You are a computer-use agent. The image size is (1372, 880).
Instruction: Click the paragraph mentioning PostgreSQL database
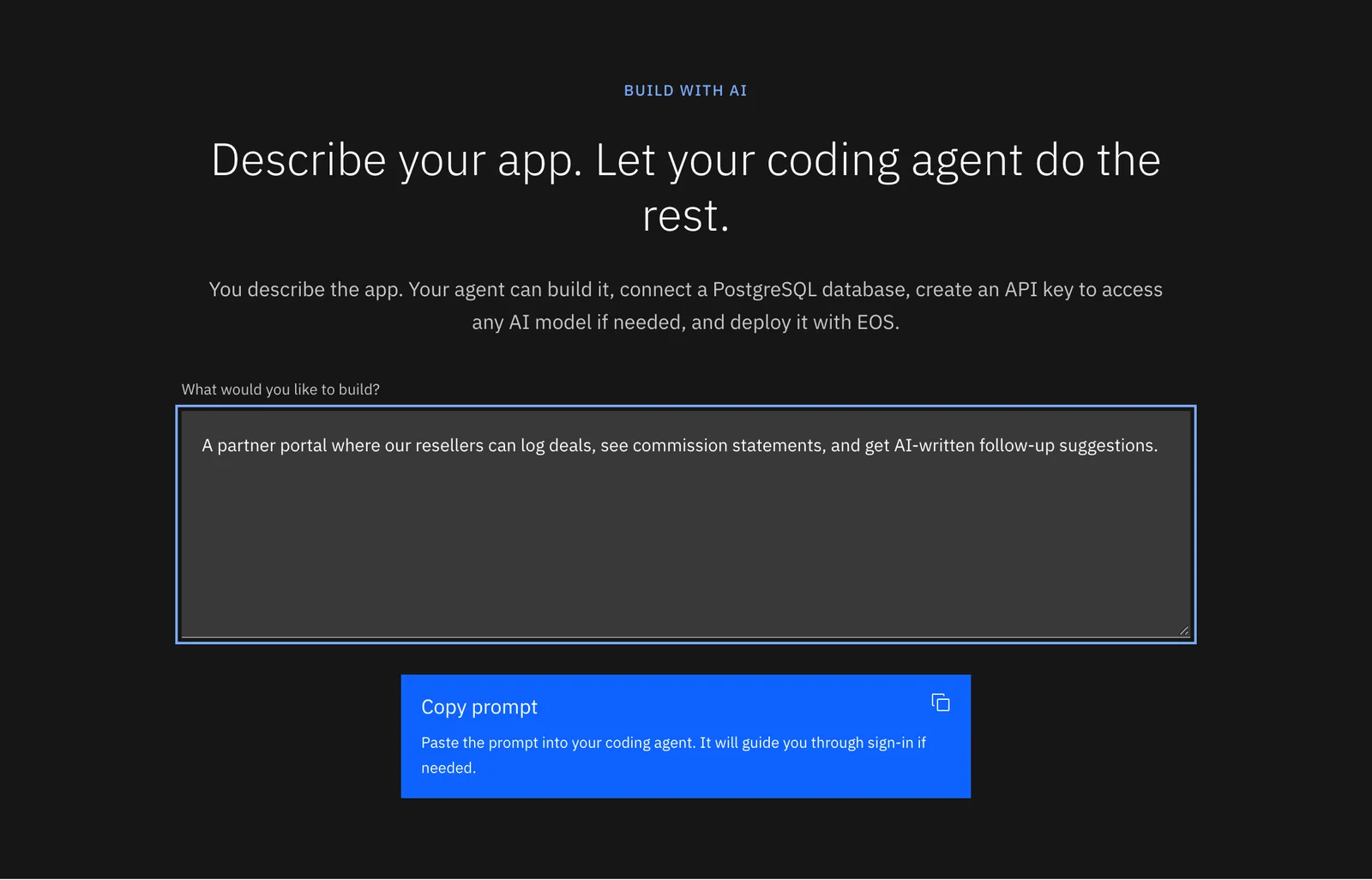[x=686, y=305]
